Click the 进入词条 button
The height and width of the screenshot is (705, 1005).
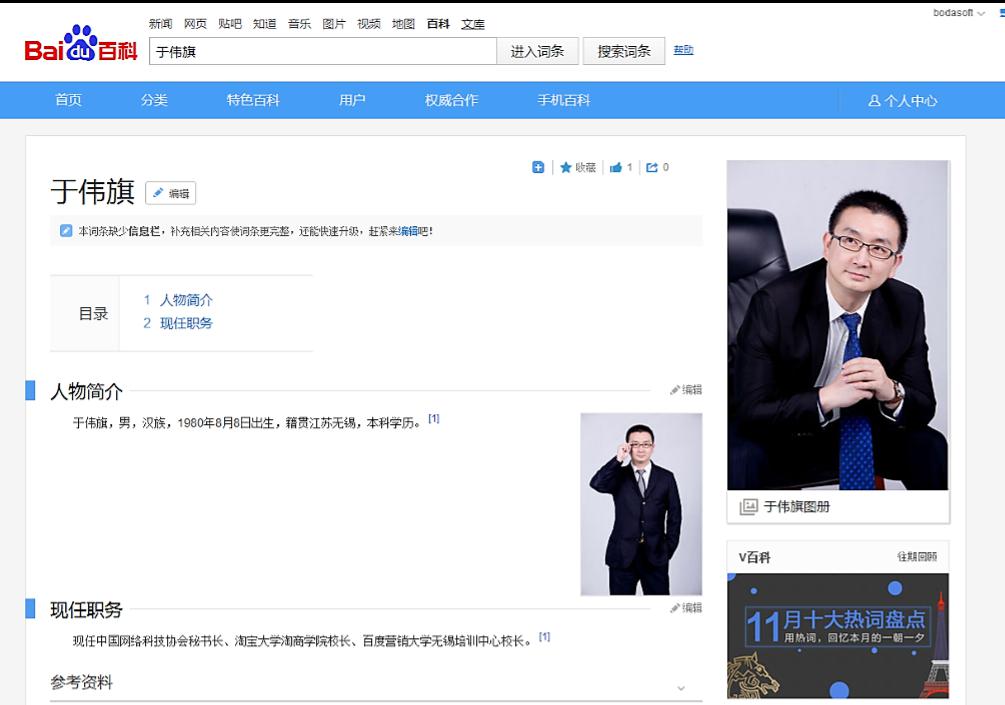[x=537, y=51]
